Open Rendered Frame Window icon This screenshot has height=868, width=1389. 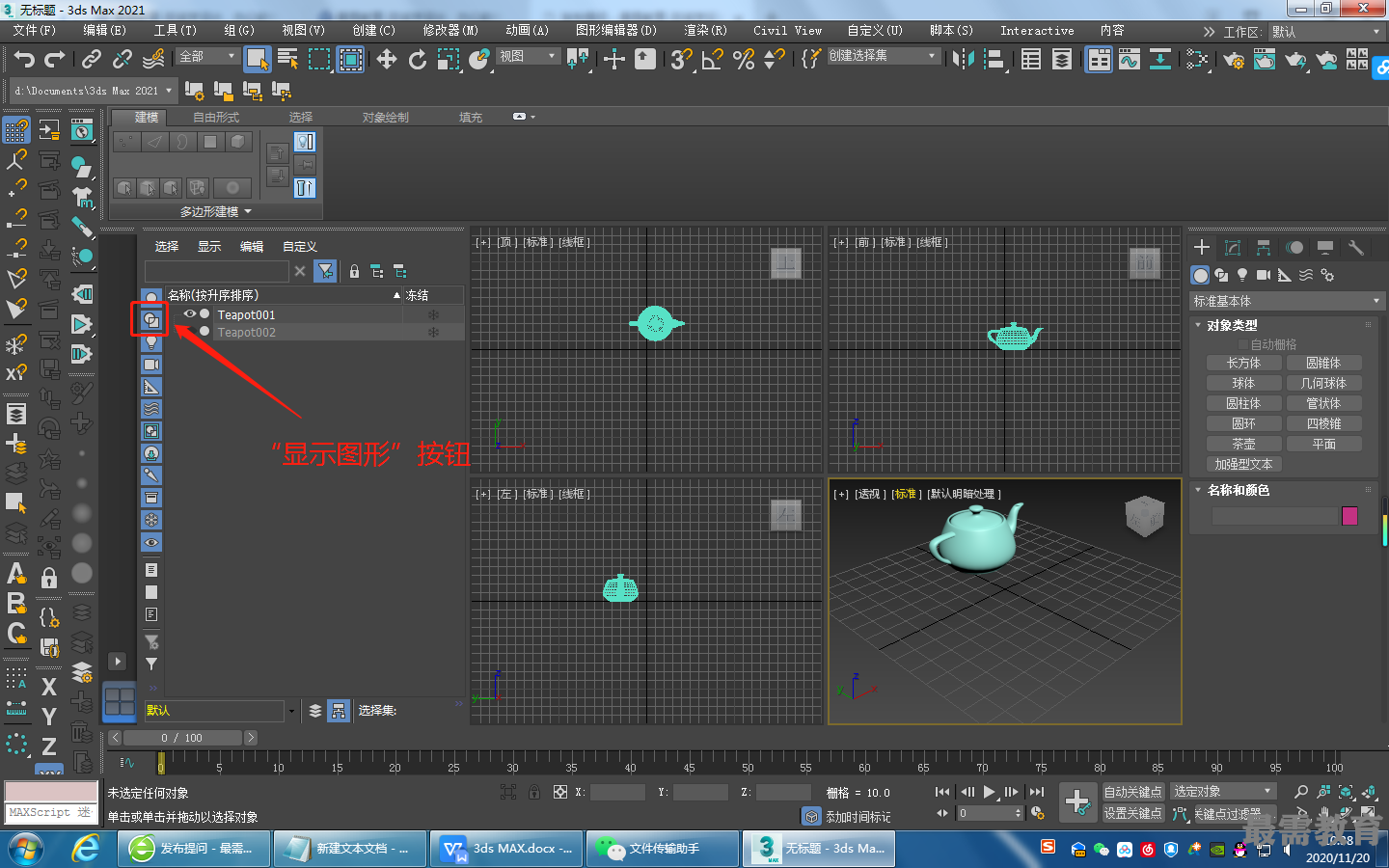pyautogui.click(x=1265, y=59)
